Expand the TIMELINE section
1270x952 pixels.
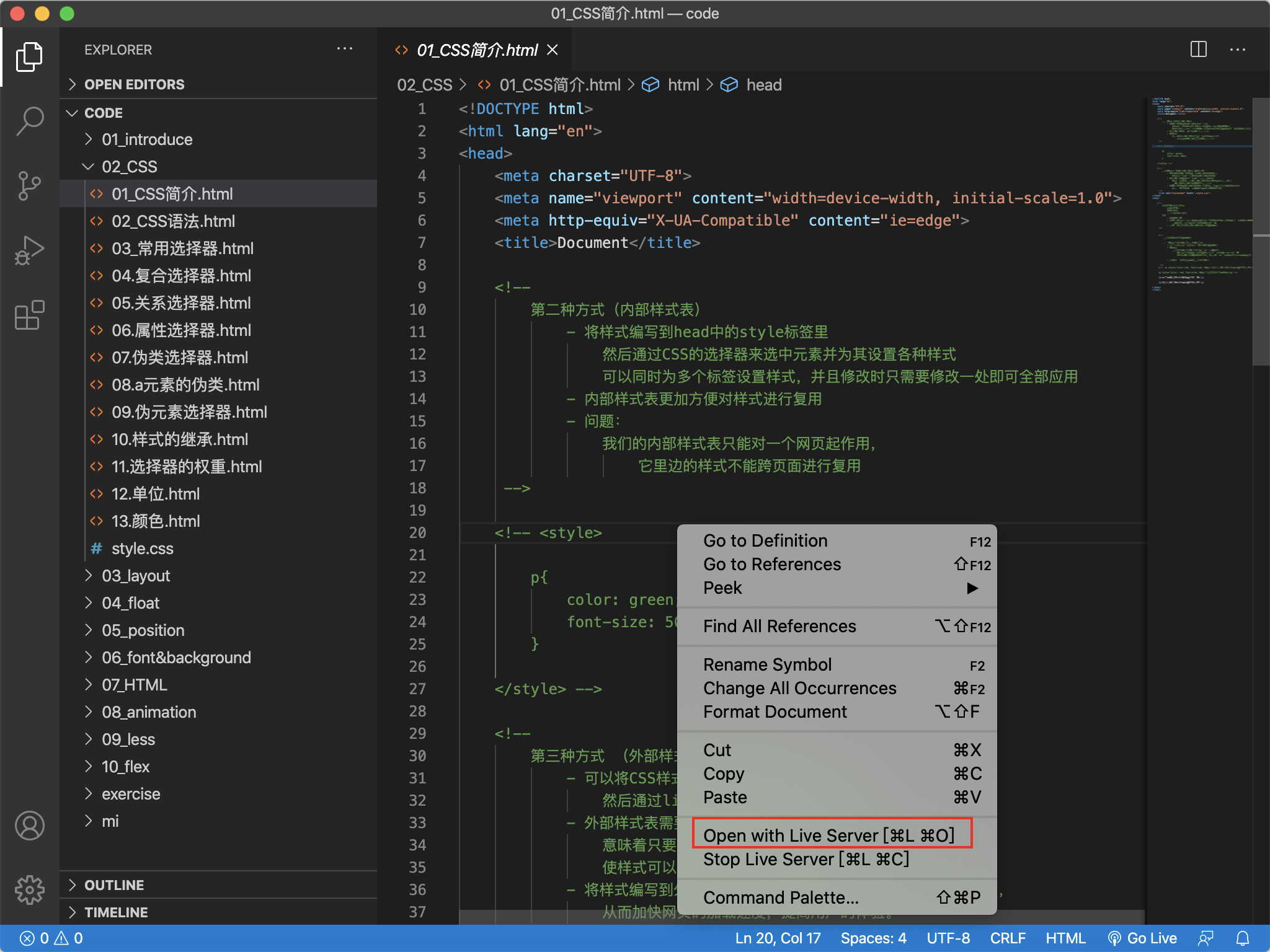click(115, 912)
